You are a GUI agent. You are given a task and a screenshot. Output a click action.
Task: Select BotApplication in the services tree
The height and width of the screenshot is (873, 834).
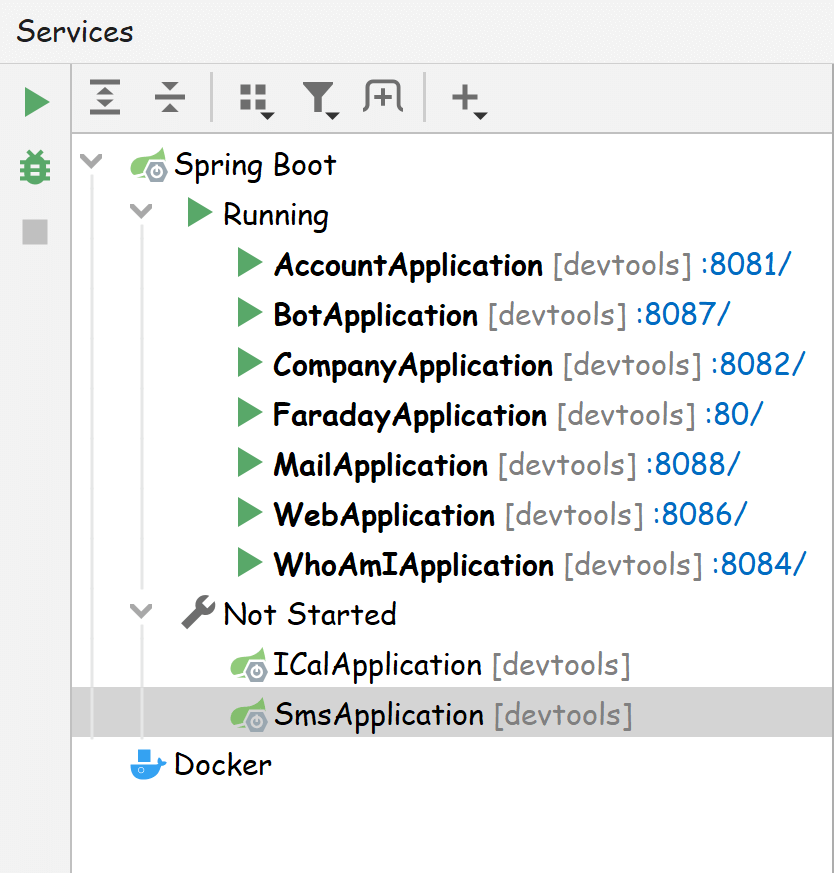375,315
